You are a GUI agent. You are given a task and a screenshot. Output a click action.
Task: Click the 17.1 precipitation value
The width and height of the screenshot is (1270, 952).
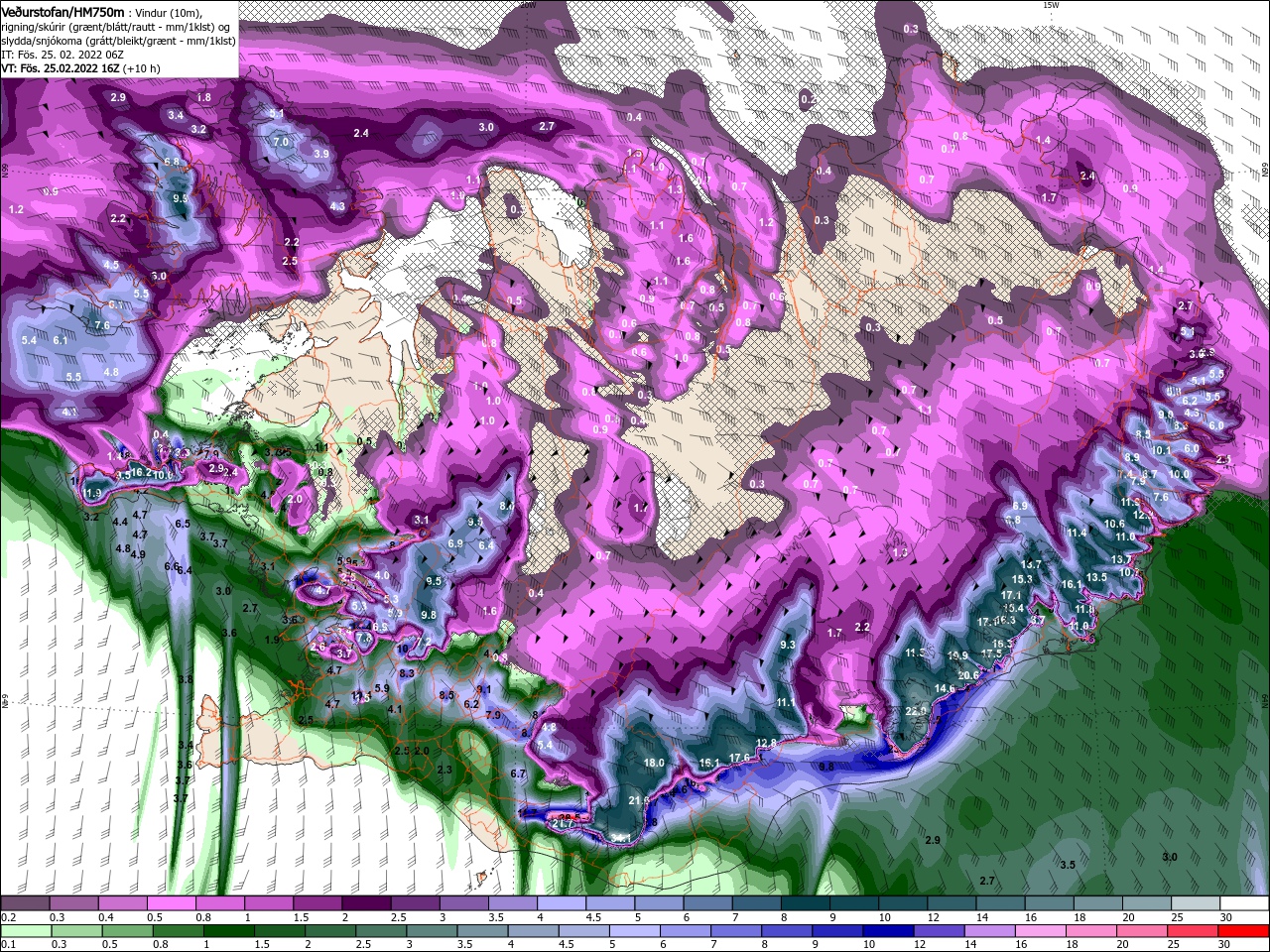(1012, 594)
